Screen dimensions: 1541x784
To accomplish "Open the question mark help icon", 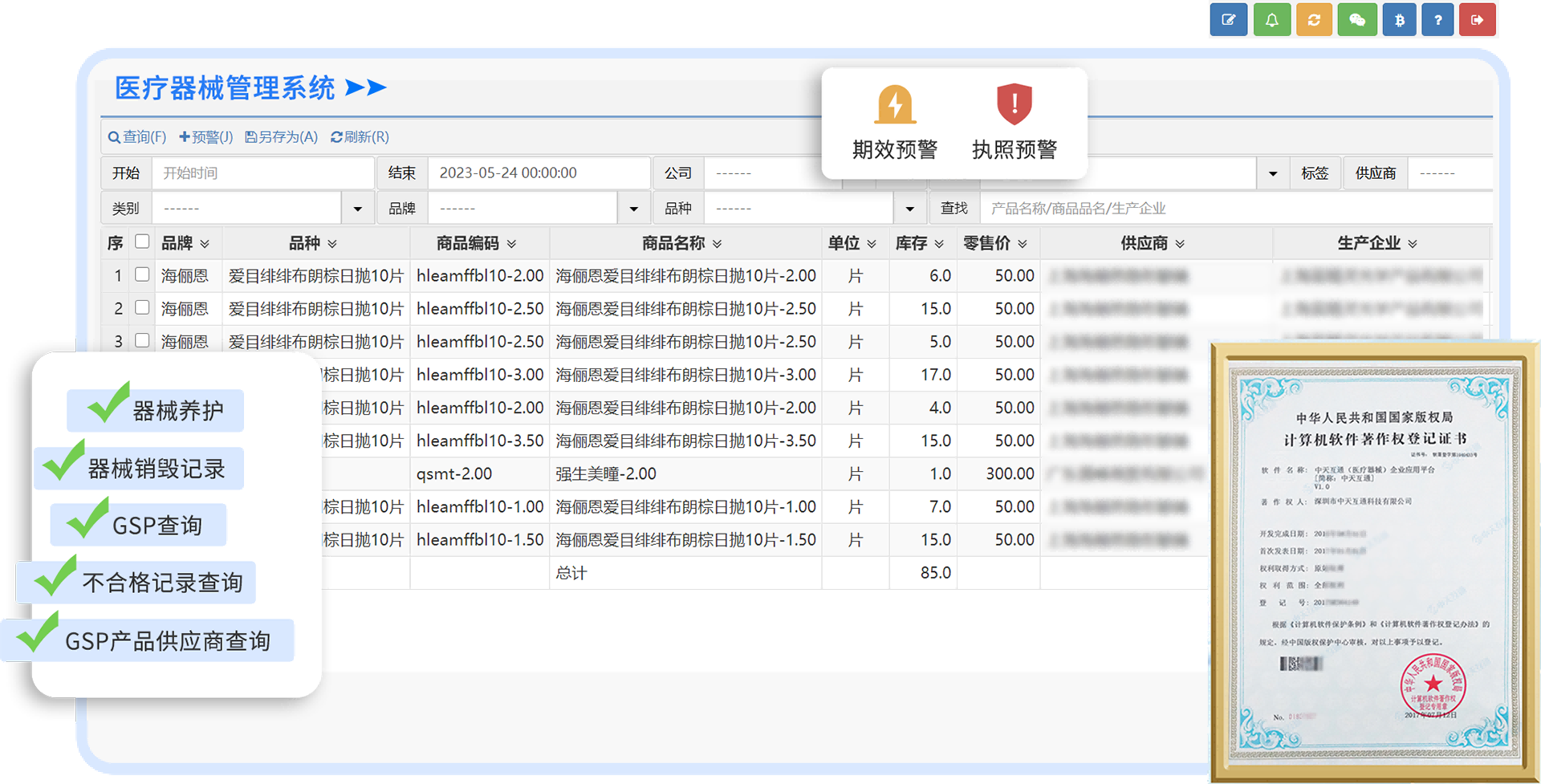I will [1437, 20].
